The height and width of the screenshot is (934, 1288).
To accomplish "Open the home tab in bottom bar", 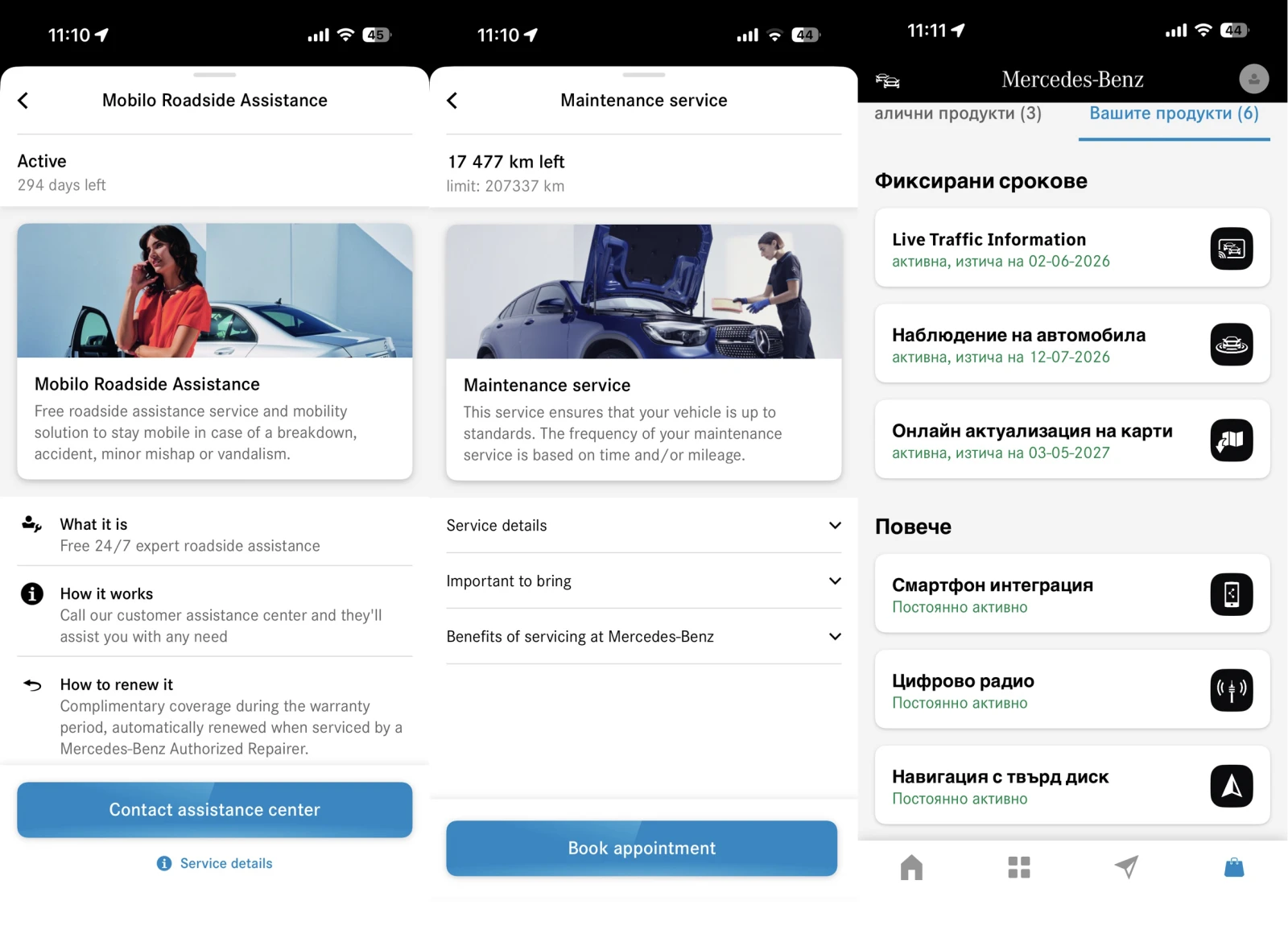I will (911, 867).
